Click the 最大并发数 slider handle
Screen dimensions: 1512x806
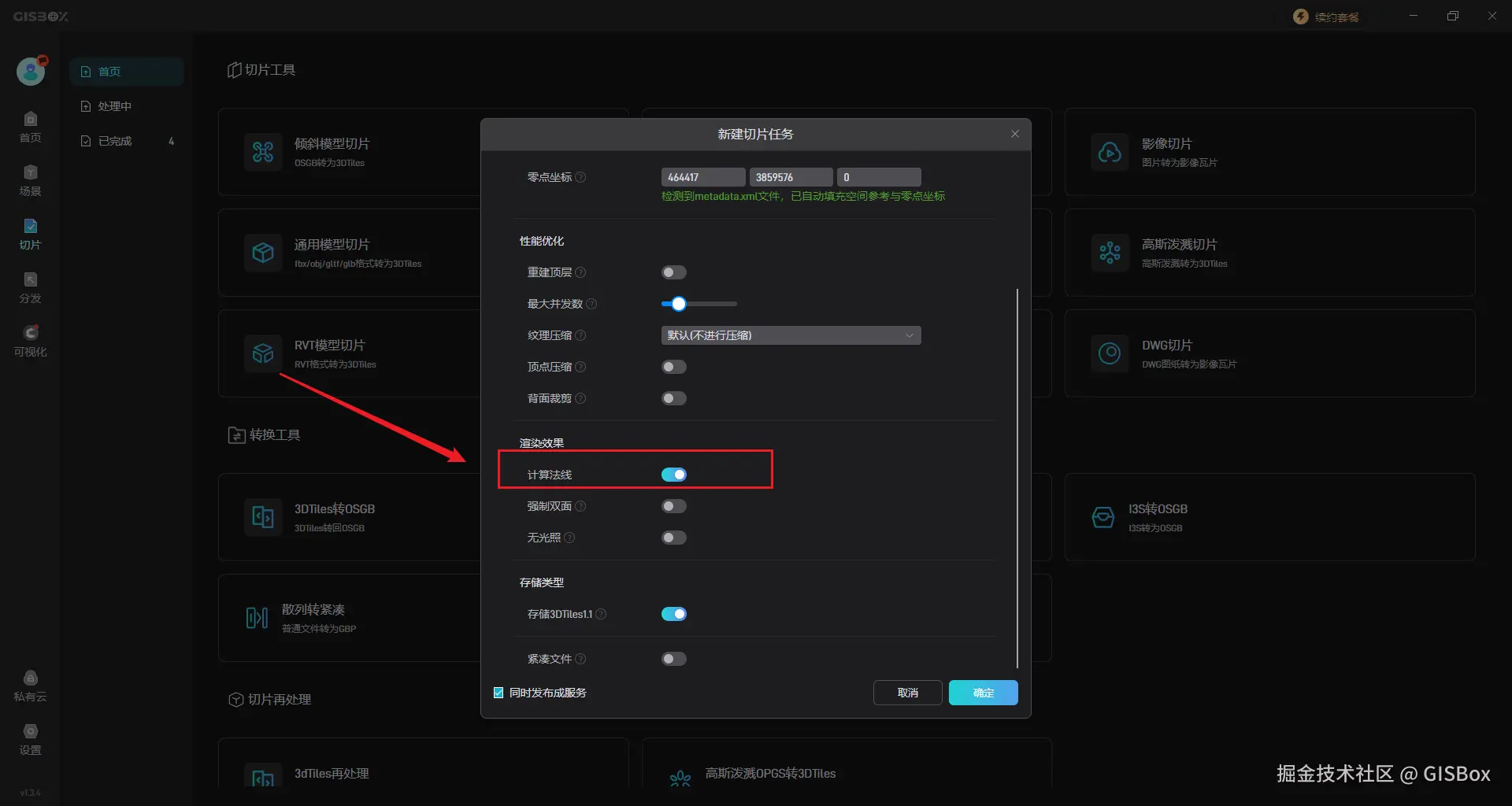(679, 304)
